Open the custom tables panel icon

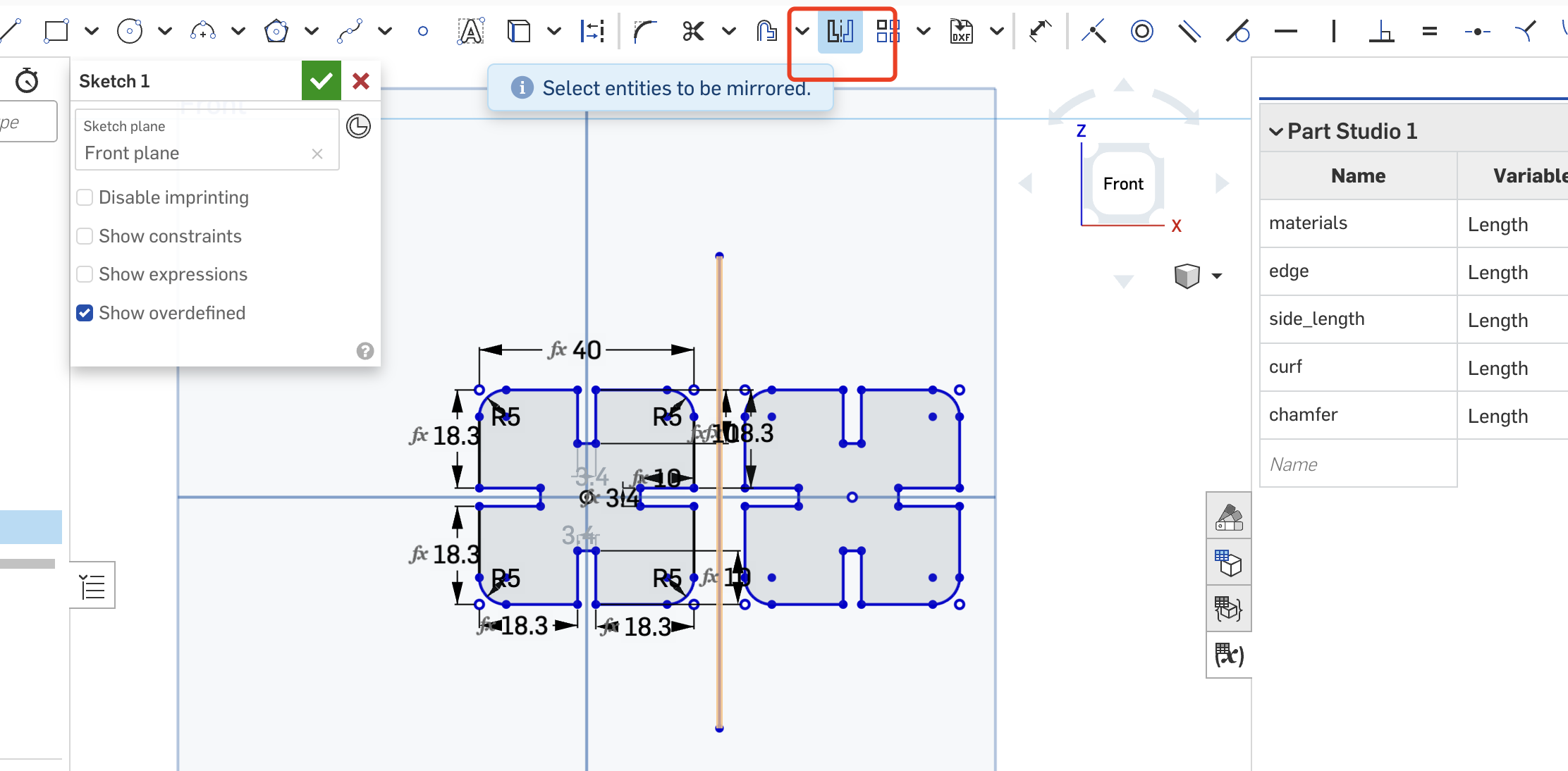click(x=1229, y=609)
